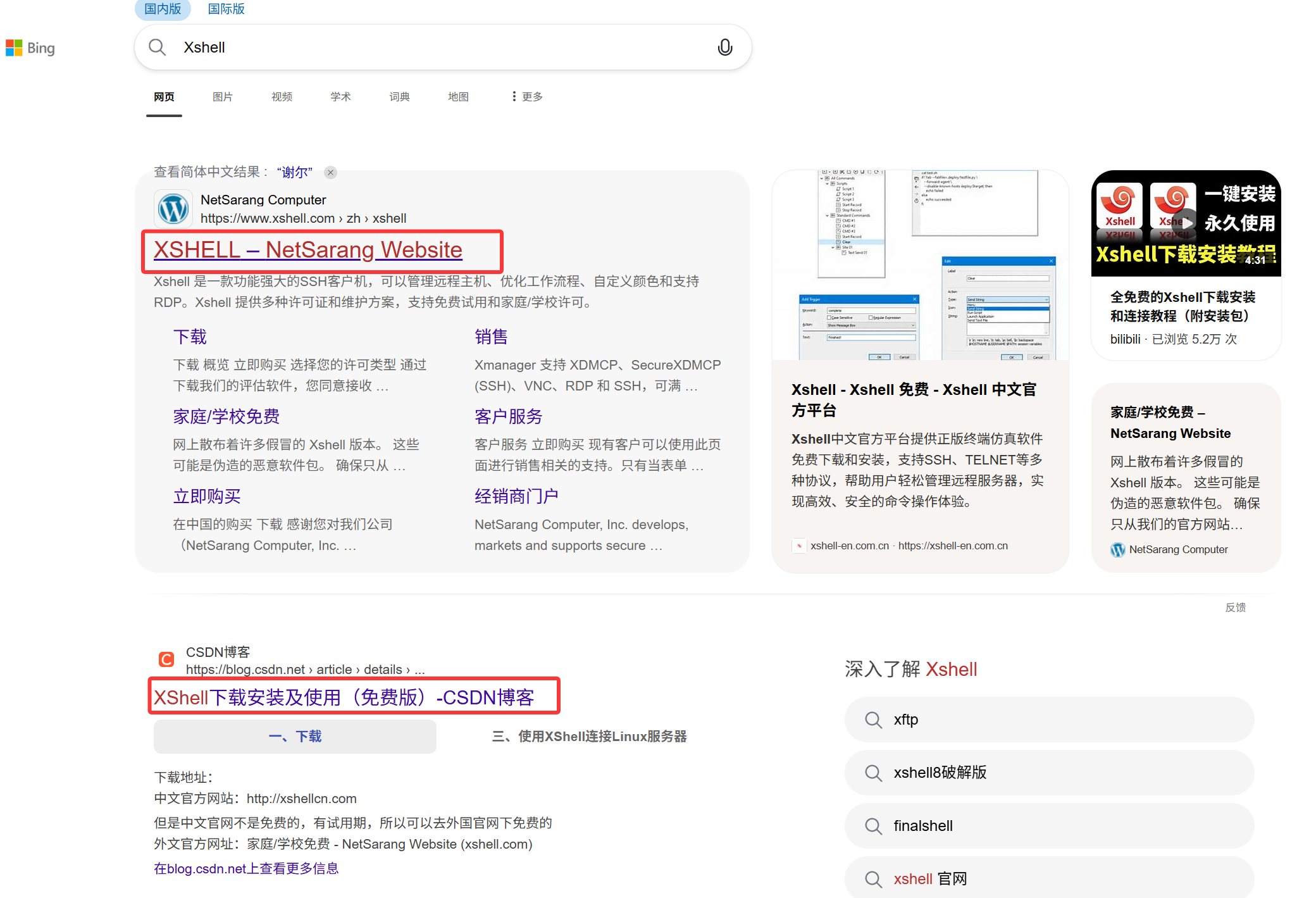Image resolution: width=1316 pixels, height=898 pixels.
Task: Open the 立即购买 sitelink
Action: pyautogui.click(x=207, y=496)
